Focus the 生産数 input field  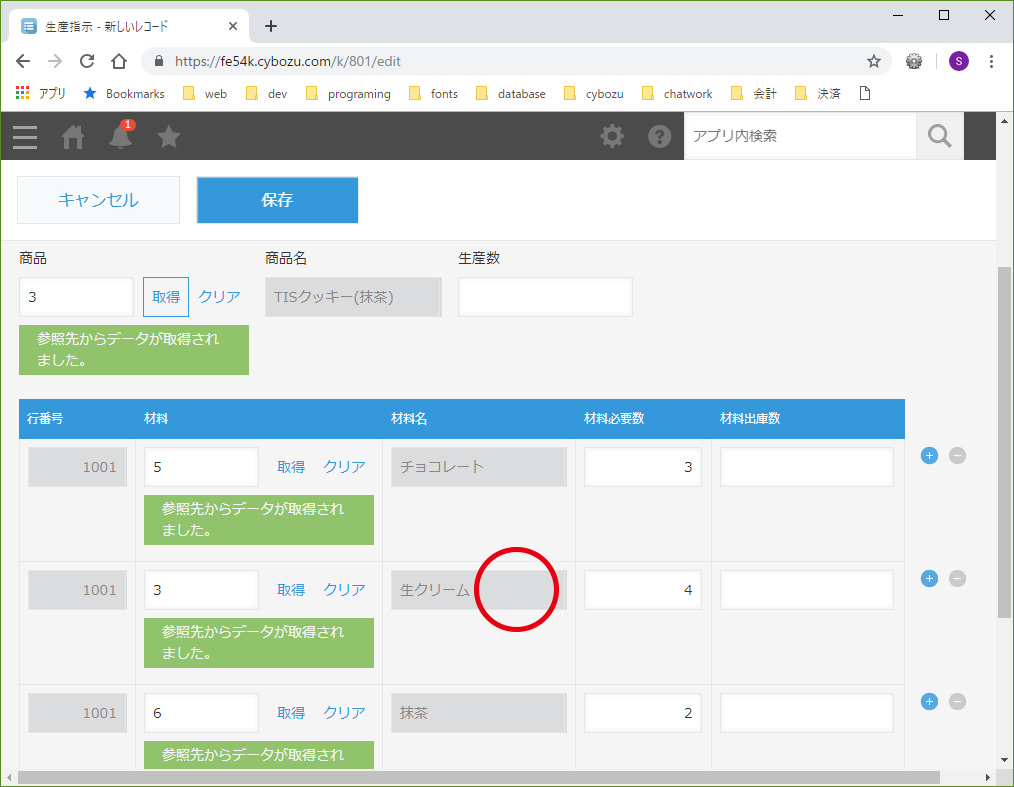click(x=545, y=297)
